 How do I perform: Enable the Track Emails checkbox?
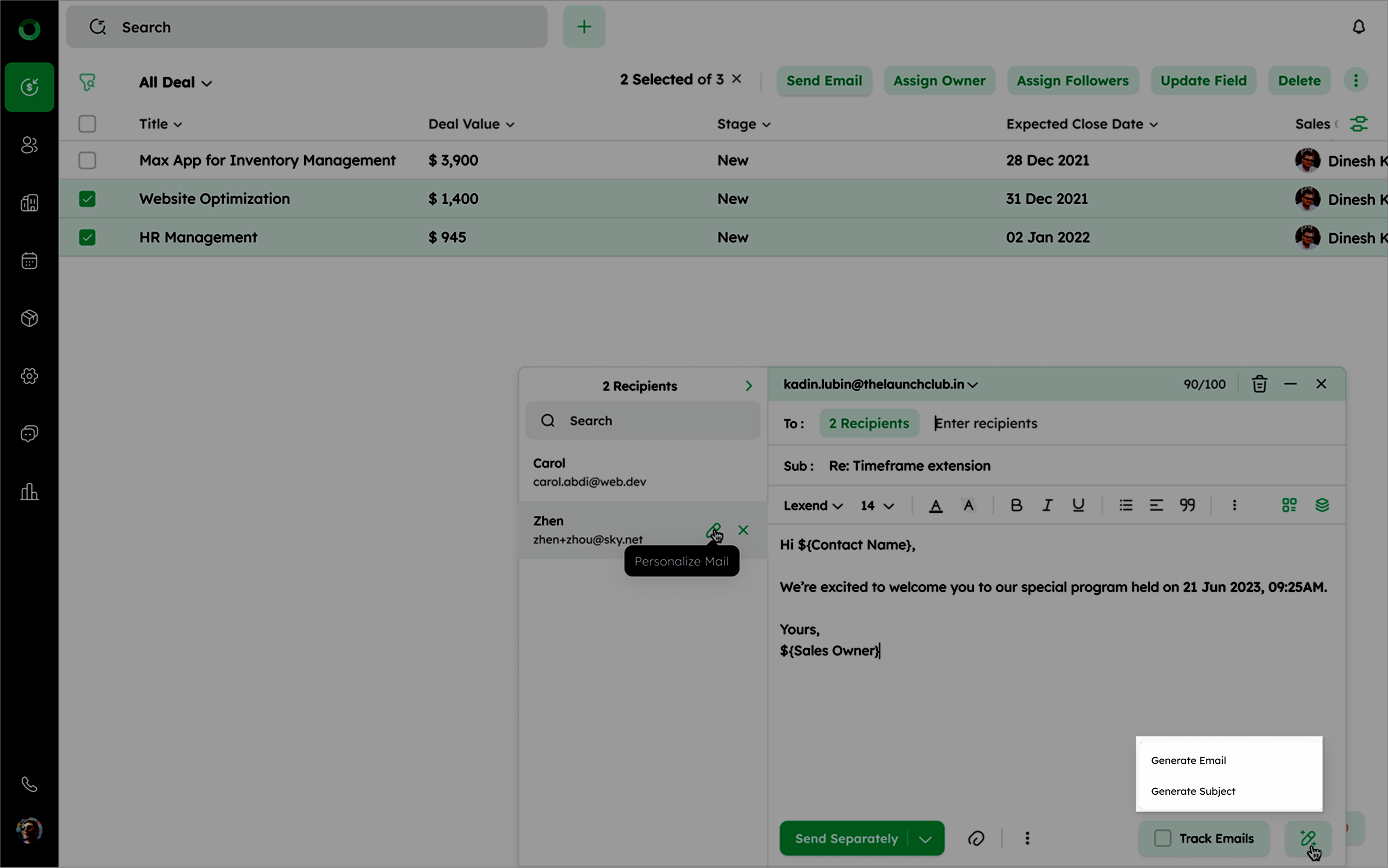point(1162,838)
